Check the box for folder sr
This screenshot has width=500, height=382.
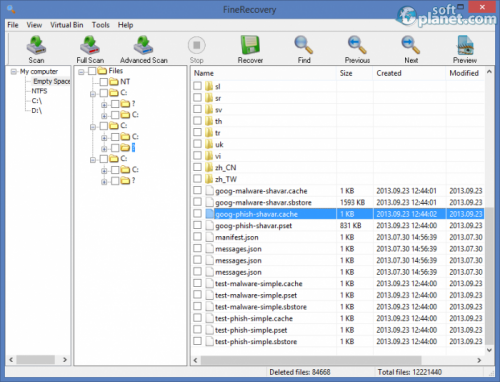point(197,97)
